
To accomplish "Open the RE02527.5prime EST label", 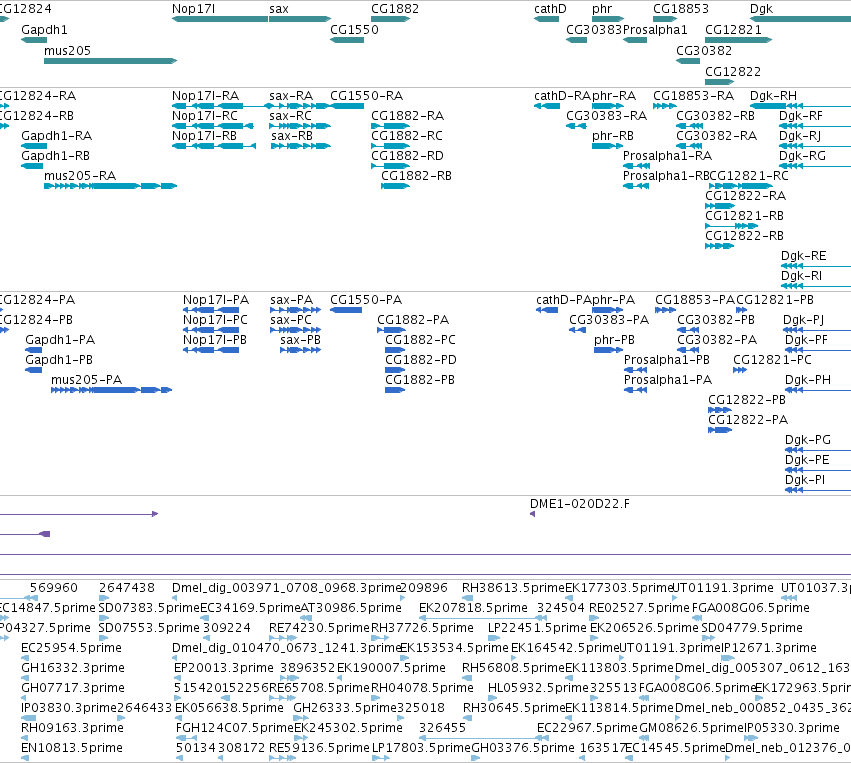I will pos(639,608).
